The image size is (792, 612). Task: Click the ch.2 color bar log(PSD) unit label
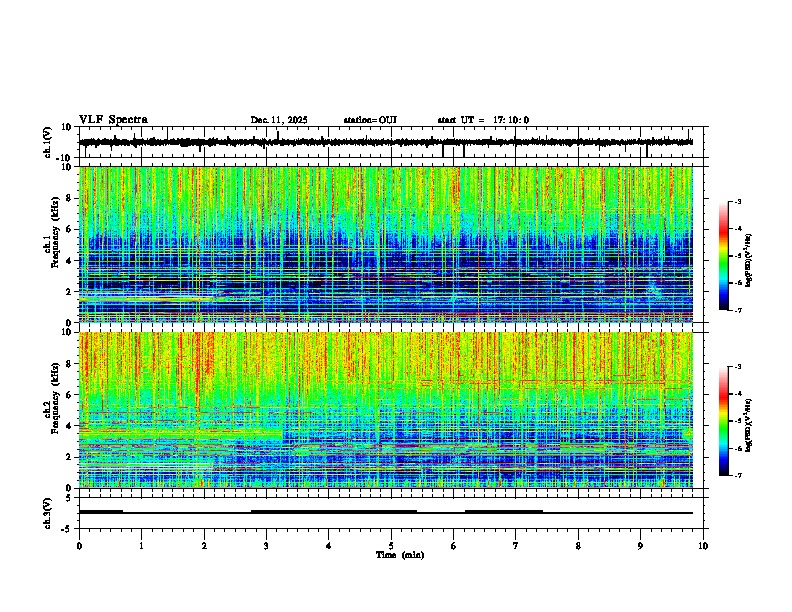click(x=749, y=425)
